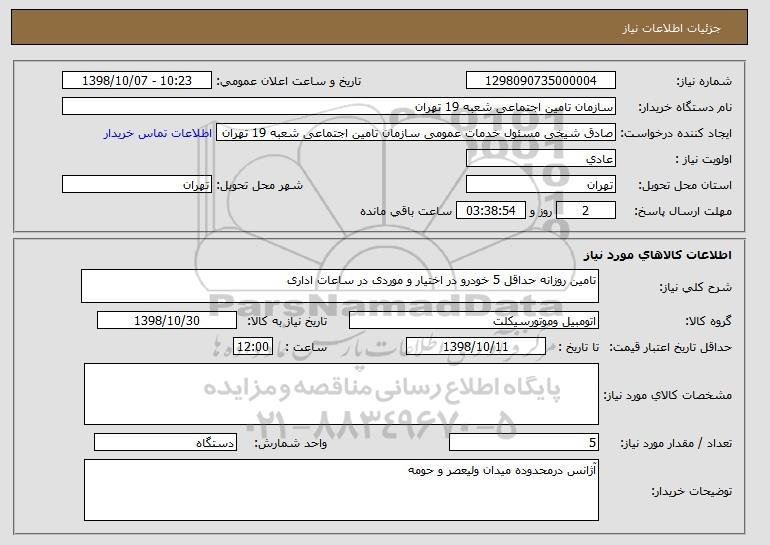Click the واحد شمارش label

[291, 443]
